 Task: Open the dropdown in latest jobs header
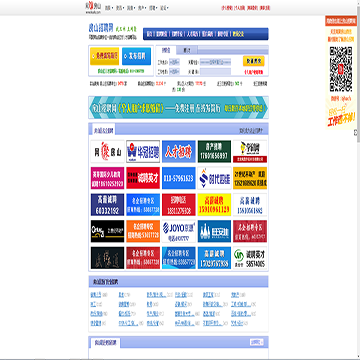[256, 342]
